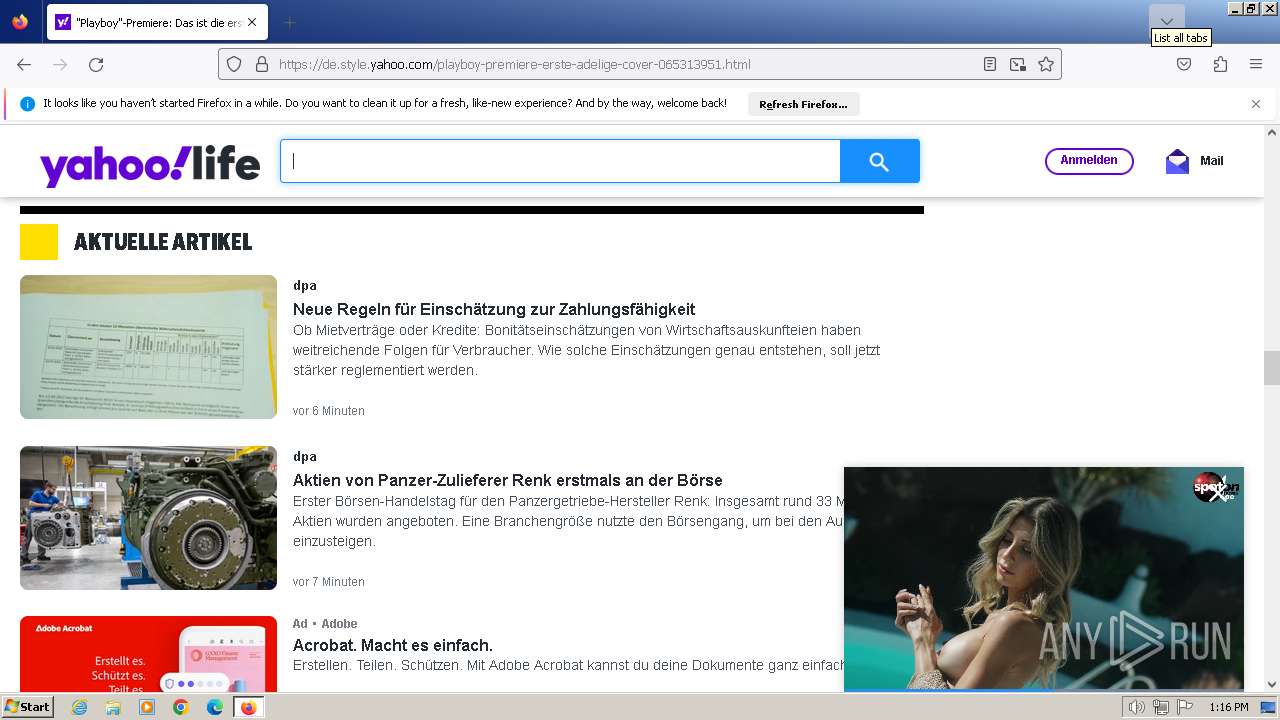The width and height of the screenshot is (1280, 720).
Task: Click vertical scrollbar thumb
Action: coord(1272,368)
